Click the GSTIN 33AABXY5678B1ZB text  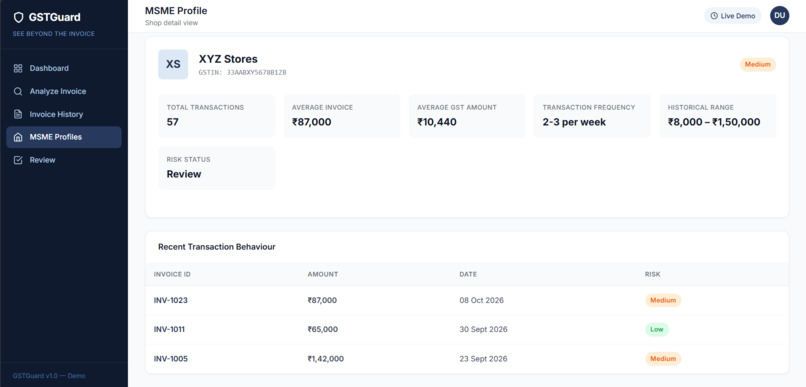click(x=243, y=72)
